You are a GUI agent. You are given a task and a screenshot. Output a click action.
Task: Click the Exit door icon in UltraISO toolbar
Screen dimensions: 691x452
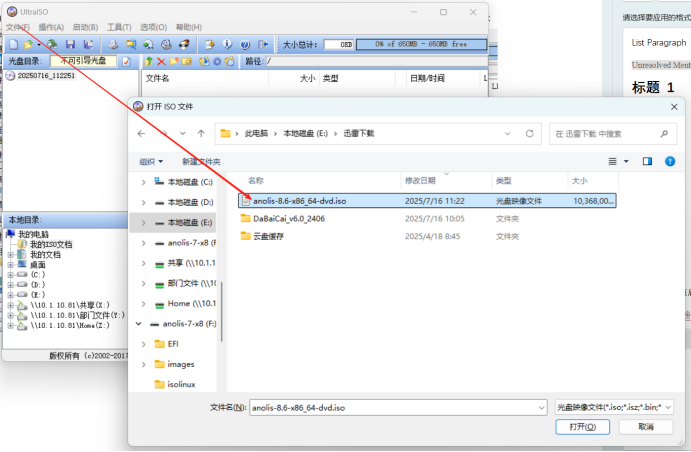tap(263, 44)
